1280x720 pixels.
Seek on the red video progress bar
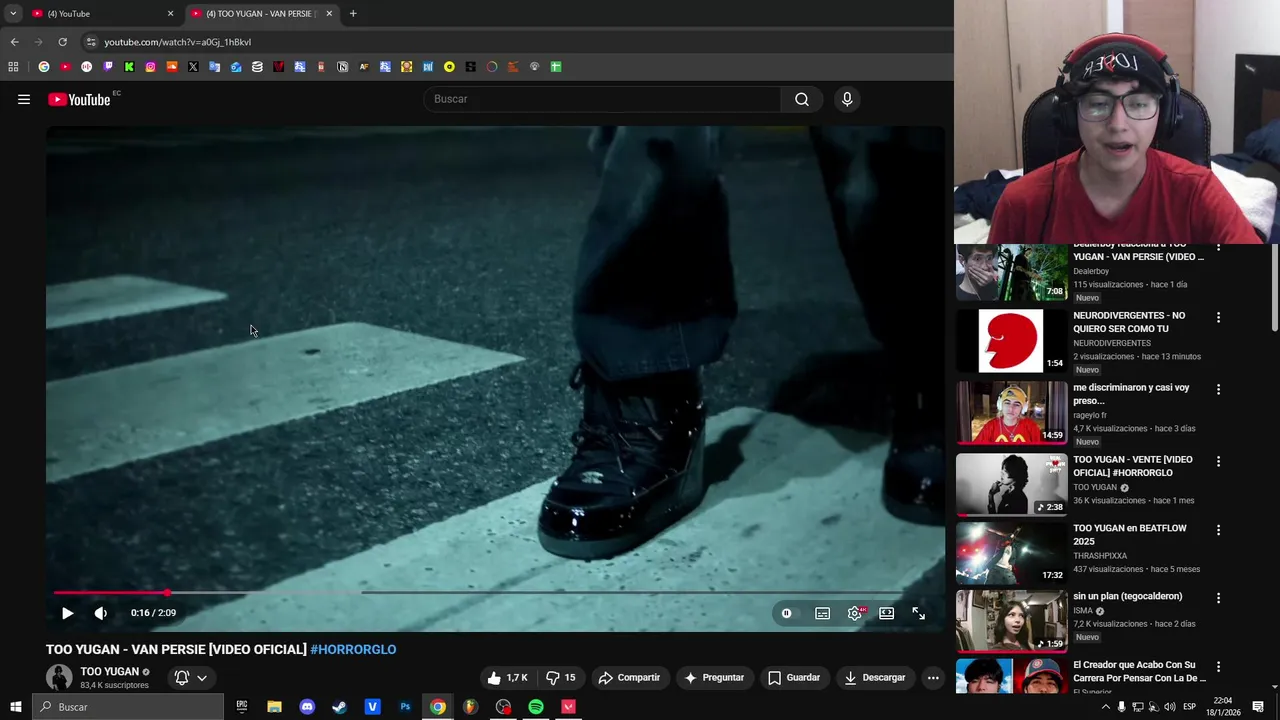[x=495, y=593]
